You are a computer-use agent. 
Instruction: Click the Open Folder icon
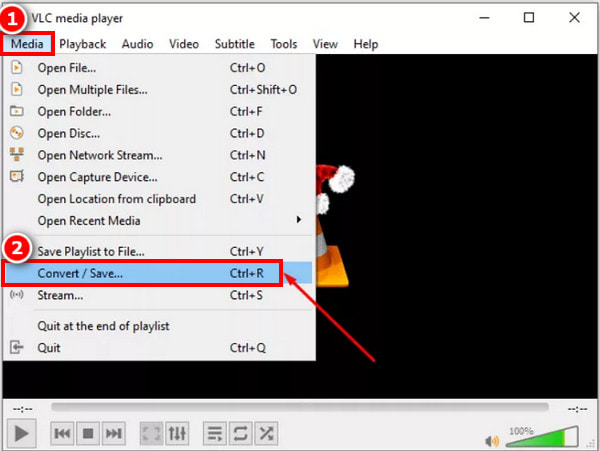tap(16, 111)
